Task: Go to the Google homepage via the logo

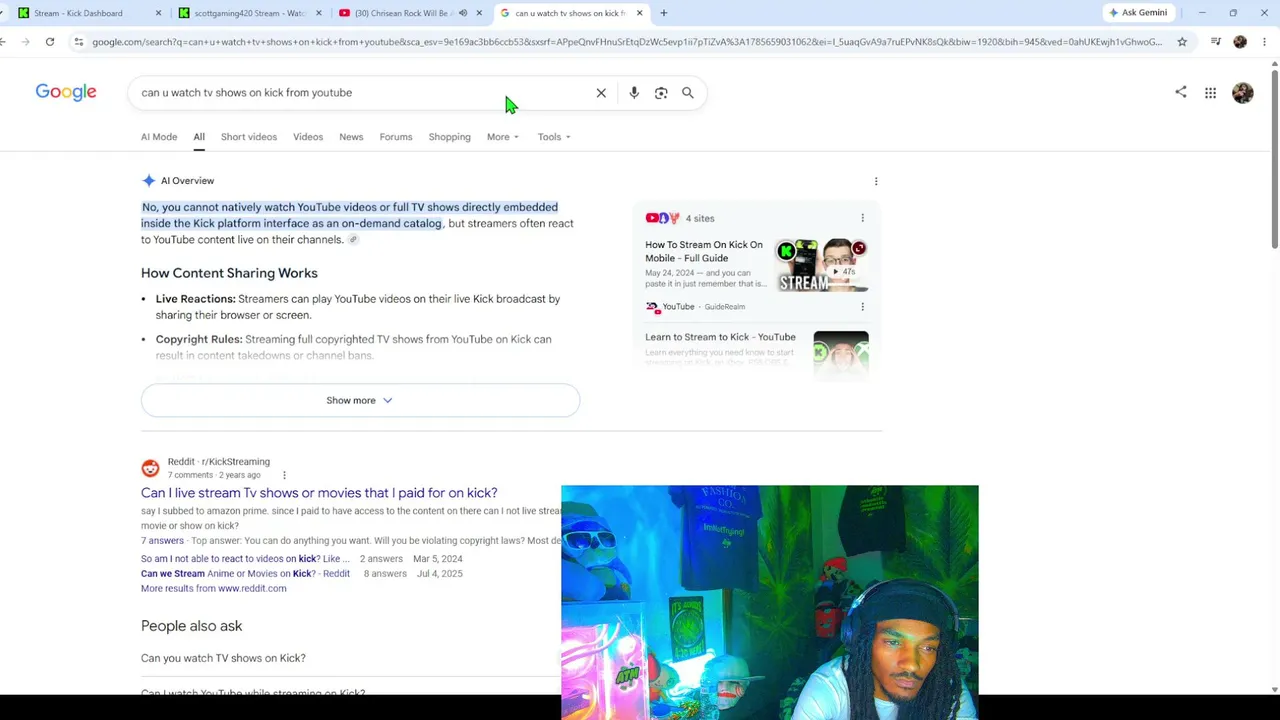Action: (66, 92)
